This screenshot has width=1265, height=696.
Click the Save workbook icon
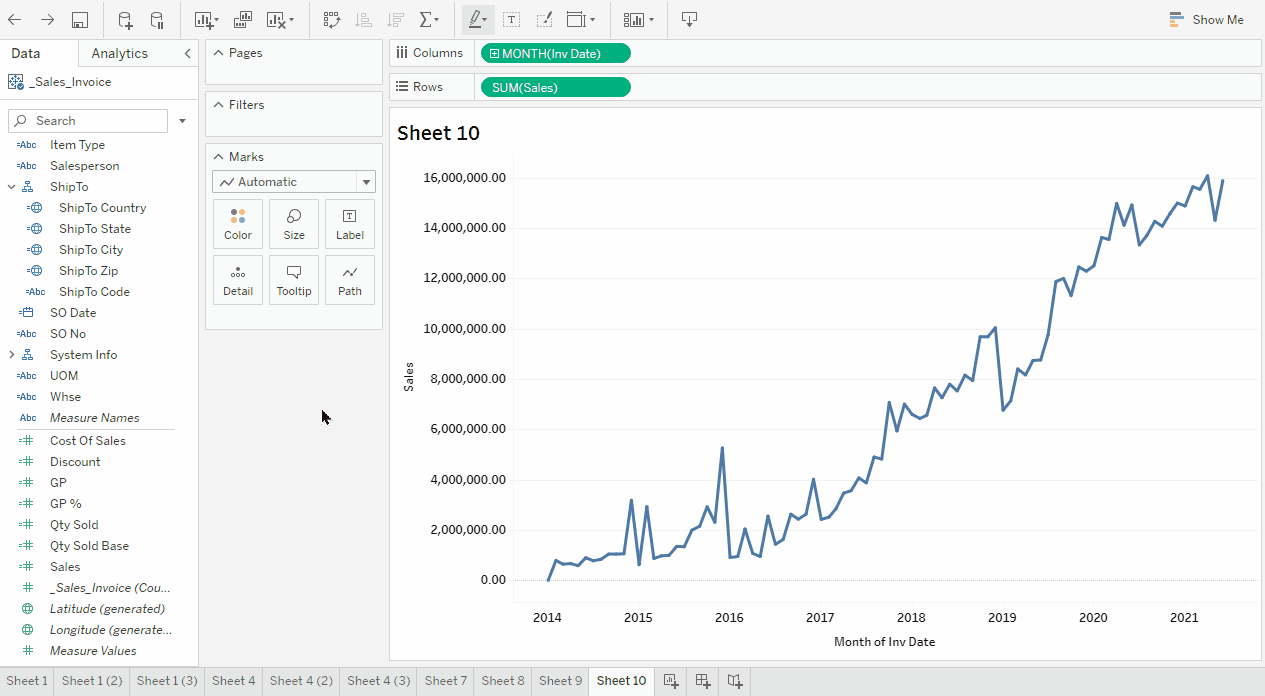(x=80, y=20)
